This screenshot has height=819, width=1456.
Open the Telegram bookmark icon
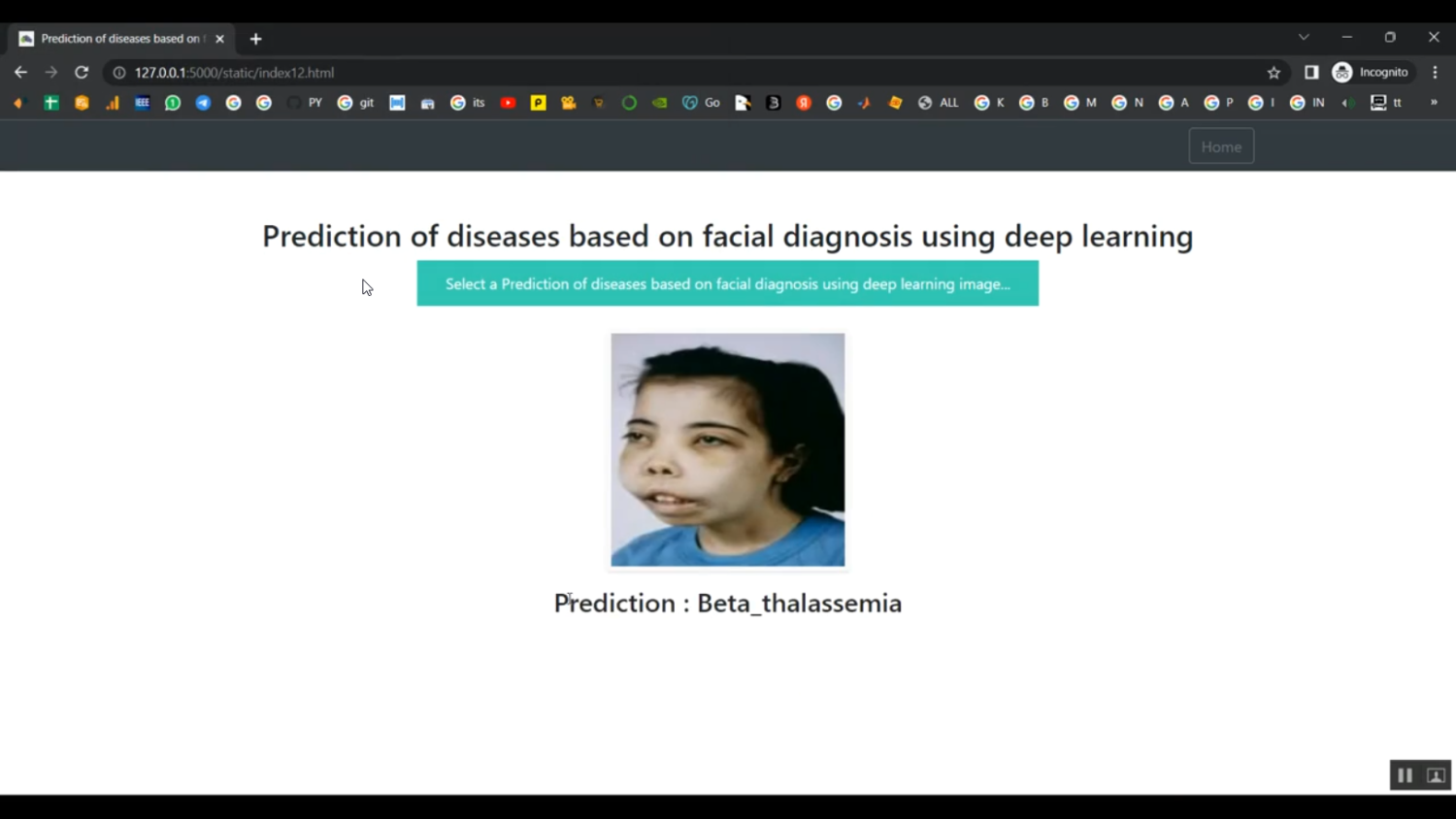[202, 102]
